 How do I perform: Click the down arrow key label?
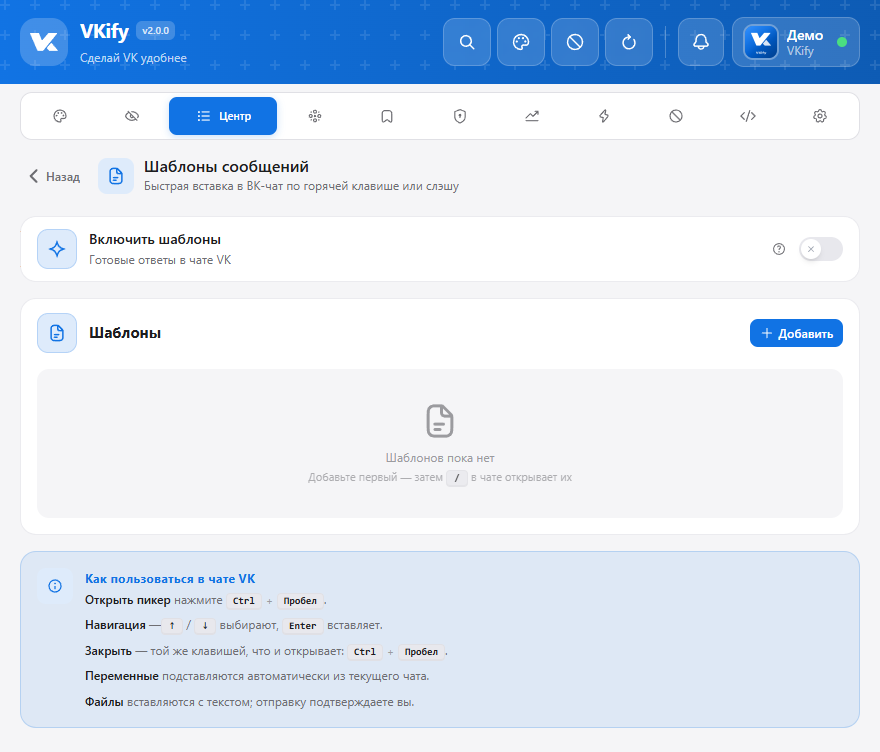tap(205, 626)
